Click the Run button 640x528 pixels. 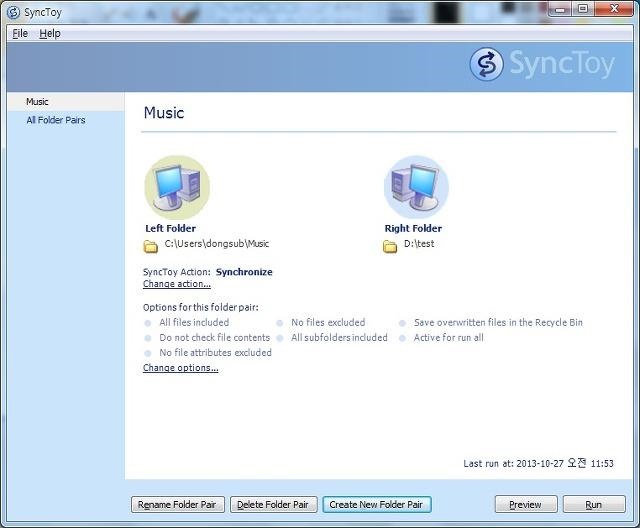[595, 504]
